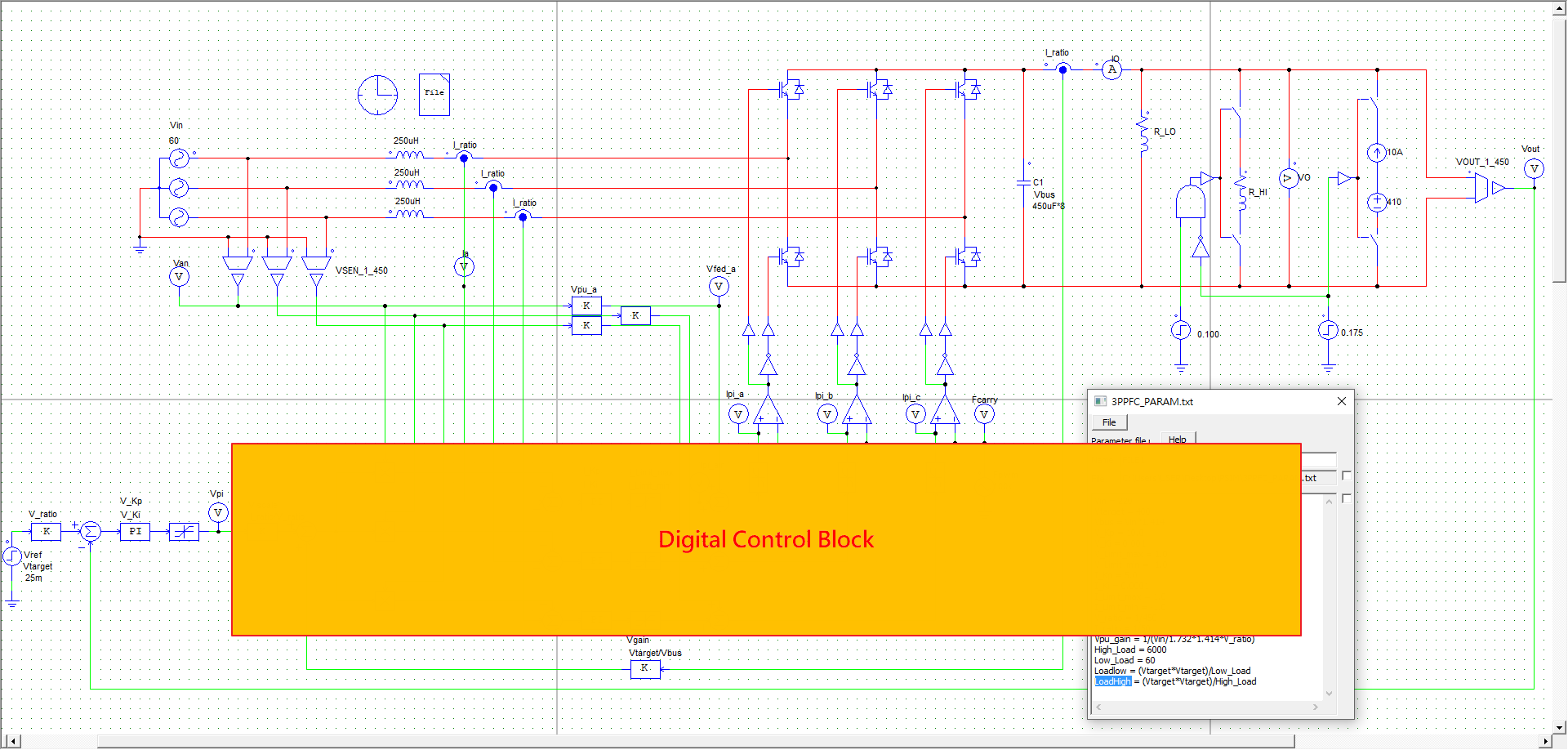
Task: Click the simulation control clock icon
Action: pos(377,95)
